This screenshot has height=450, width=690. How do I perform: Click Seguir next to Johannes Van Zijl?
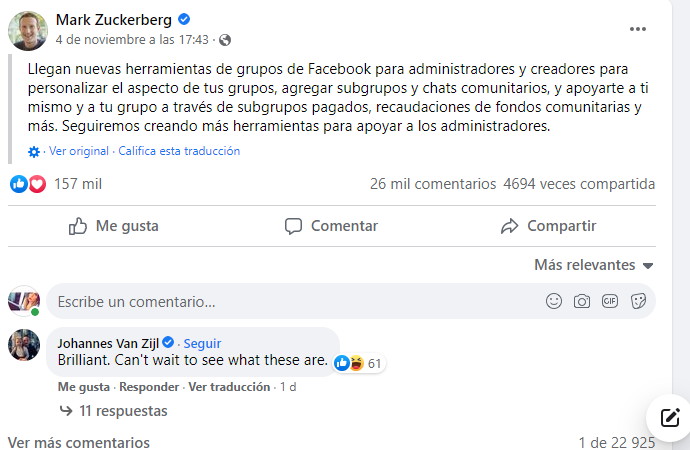pos(202,343)
